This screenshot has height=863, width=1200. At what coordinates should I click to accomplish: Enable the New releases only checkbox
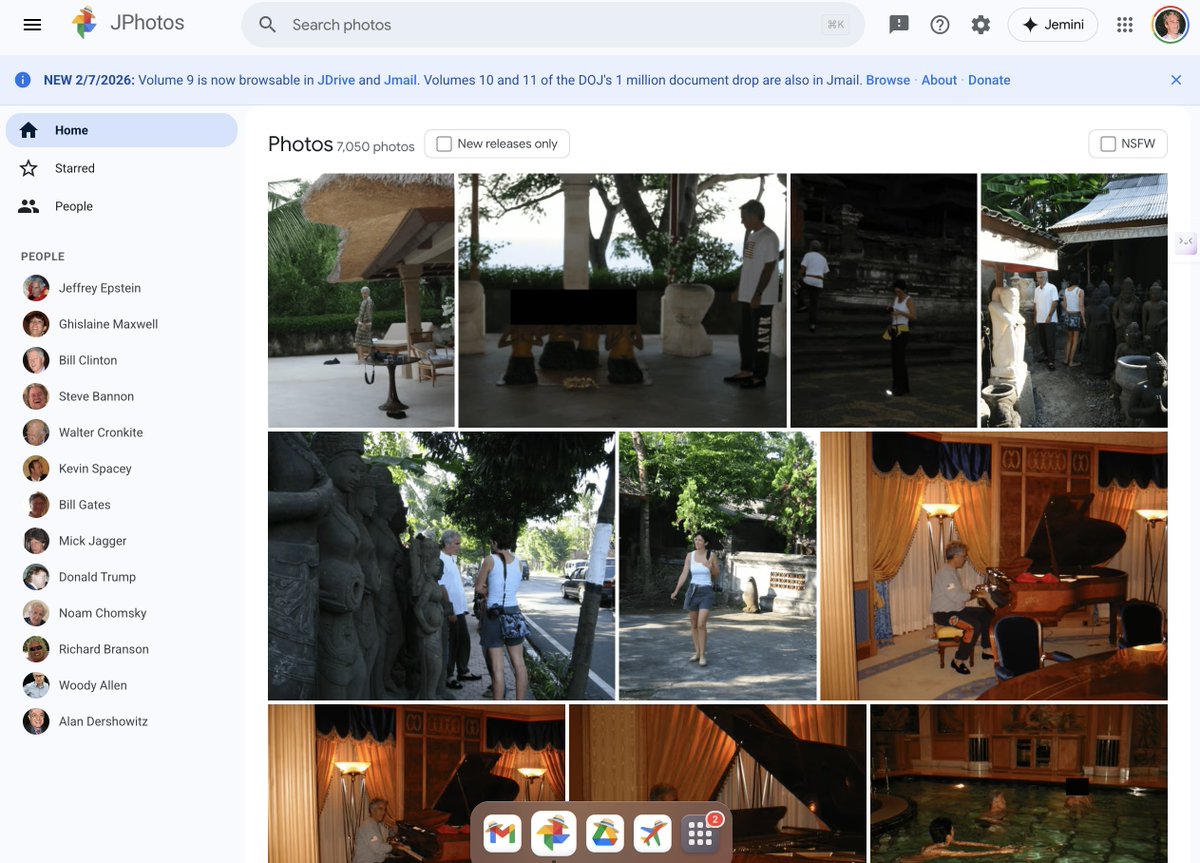tap(444, 144)
